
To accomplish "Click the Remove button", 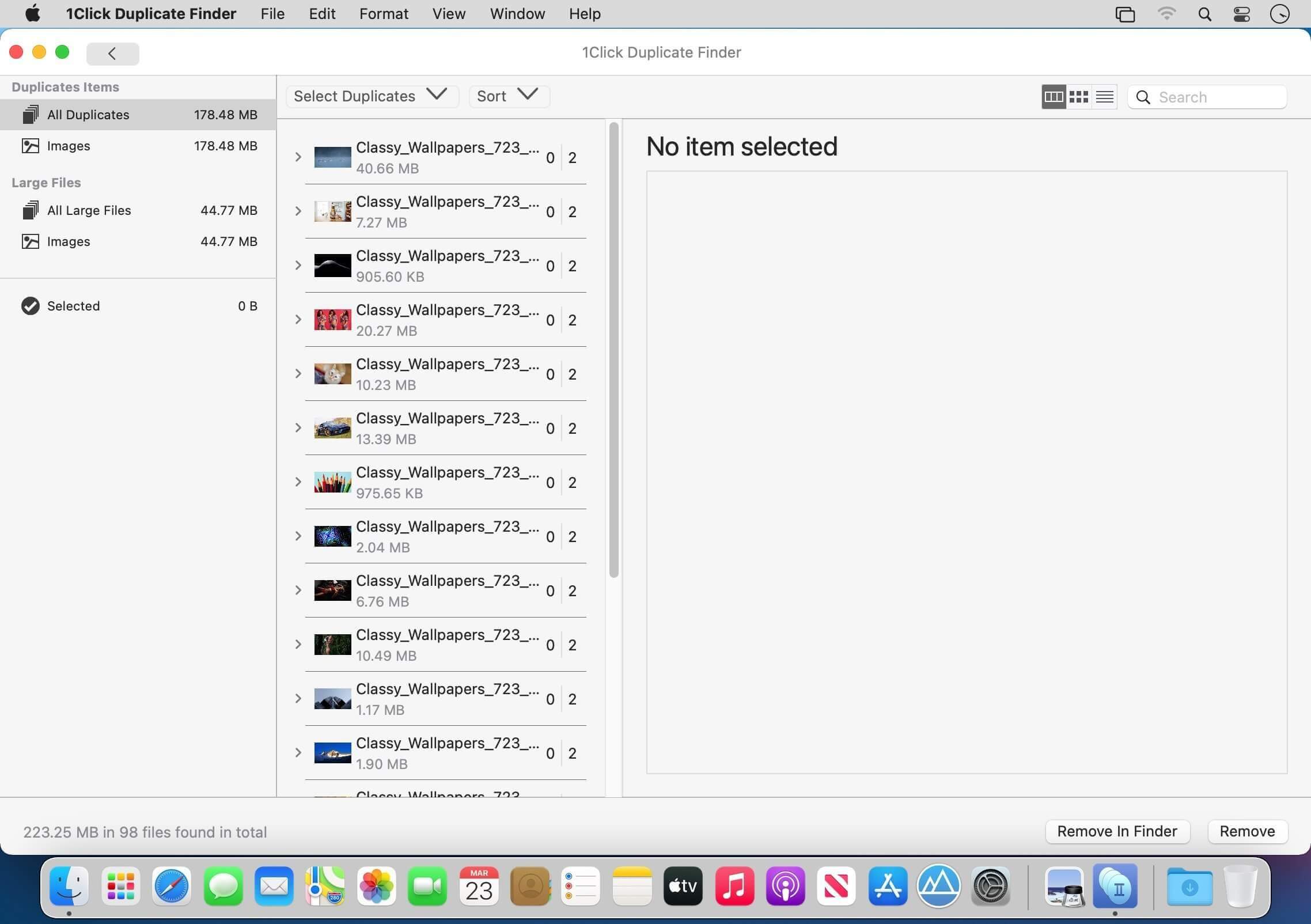I will (x=1247, y=831).
